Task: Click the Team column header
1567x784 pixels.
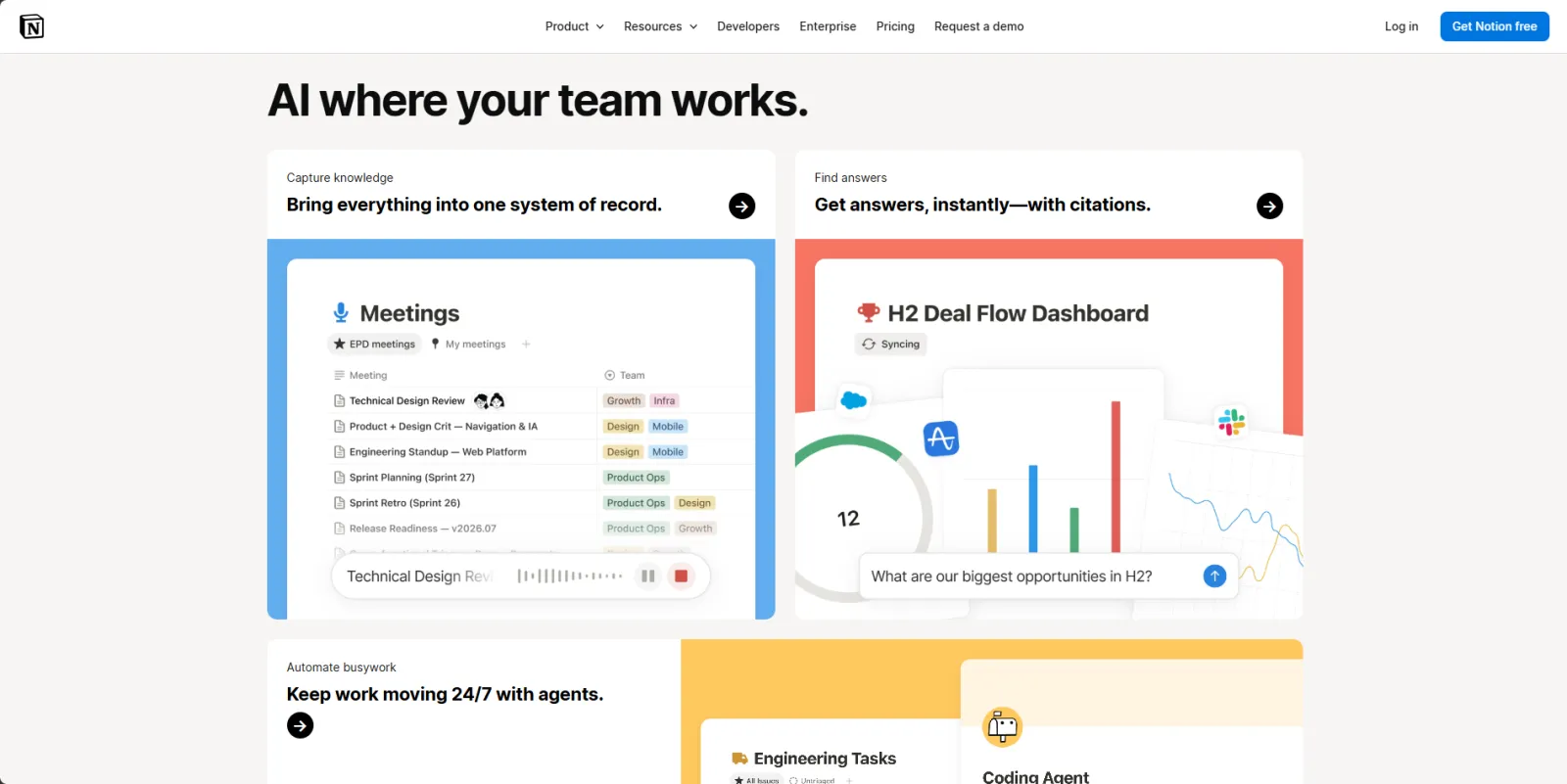Action: (x=625, y=376)
